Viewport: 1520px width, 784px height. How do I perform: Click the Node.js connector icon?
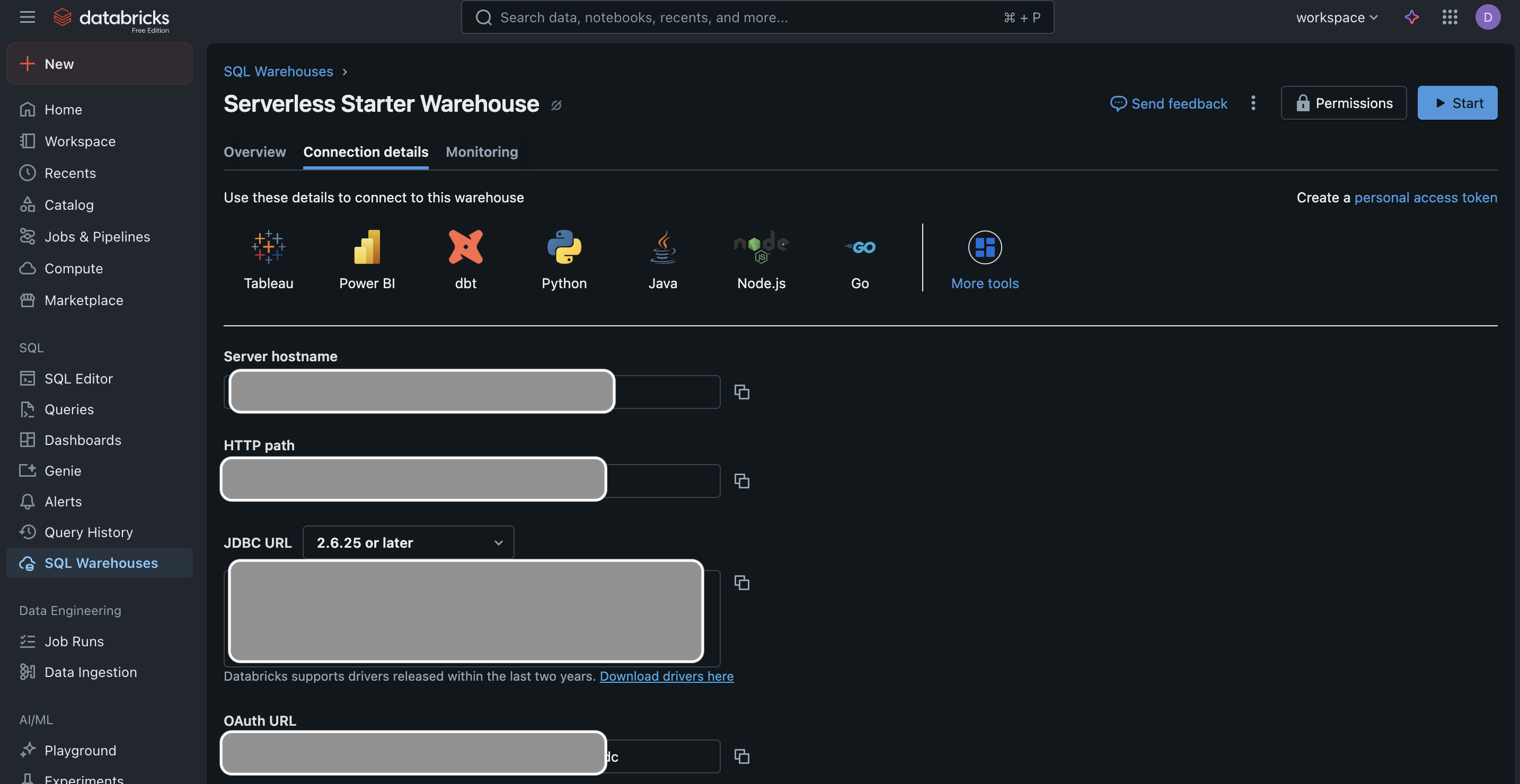click(761, 246)
